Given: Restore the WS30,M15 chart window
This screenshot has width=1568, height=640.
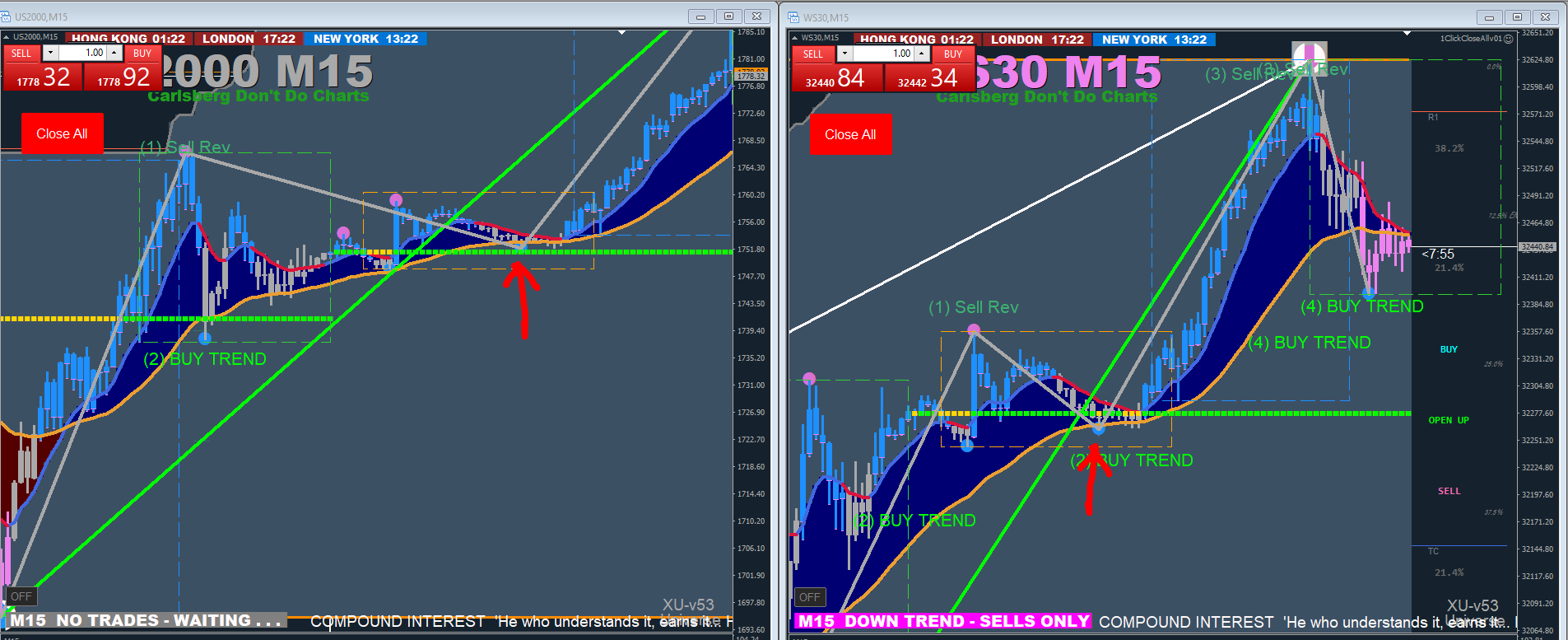Looking at the screenshot, I should point(1517,17).
